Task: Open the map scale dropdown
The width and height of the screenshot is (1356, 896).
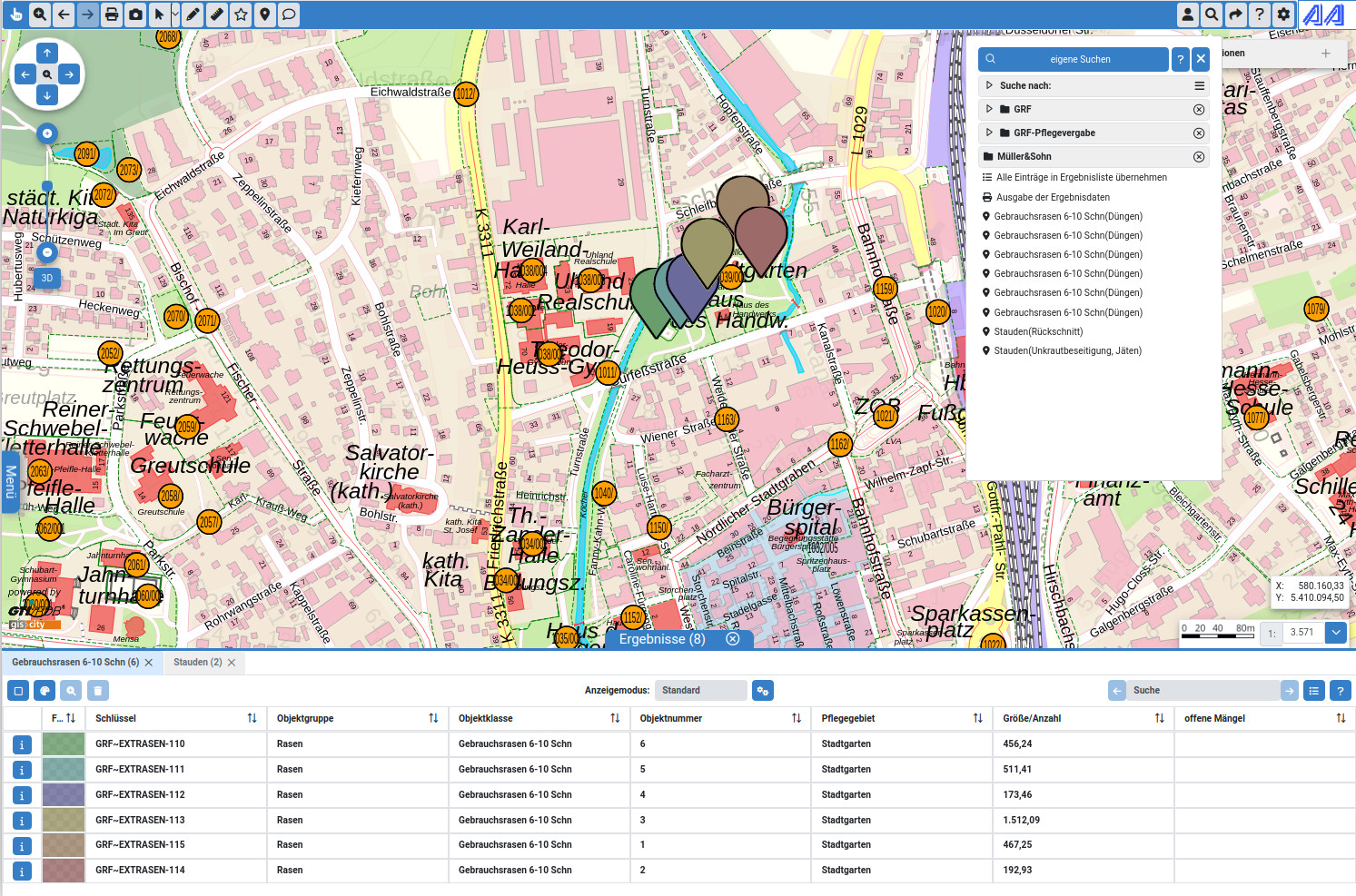Action: click(x=1335, y=633)
